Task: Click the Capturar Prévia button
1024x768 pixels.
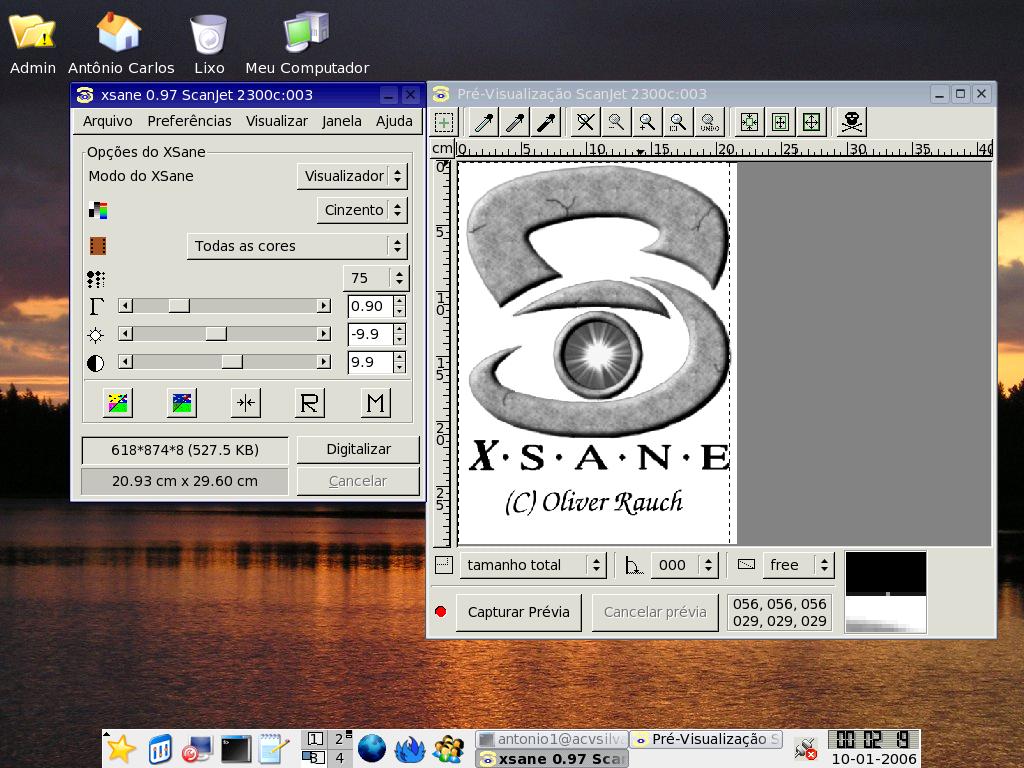Action: pyautogui.click(x=519, y=612)
